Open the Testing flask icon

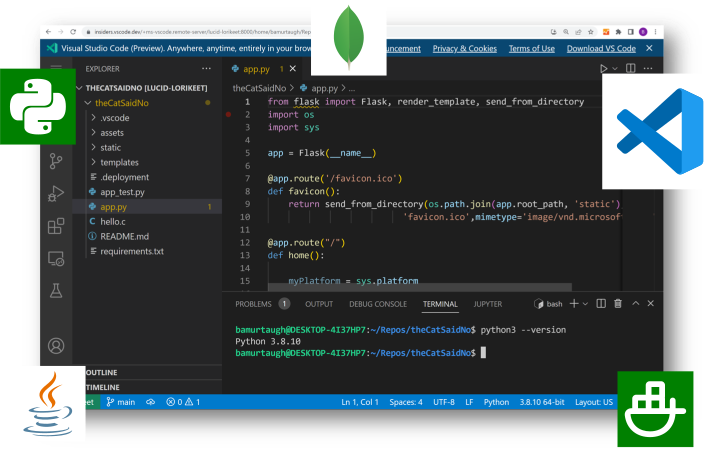coord(56,291)
